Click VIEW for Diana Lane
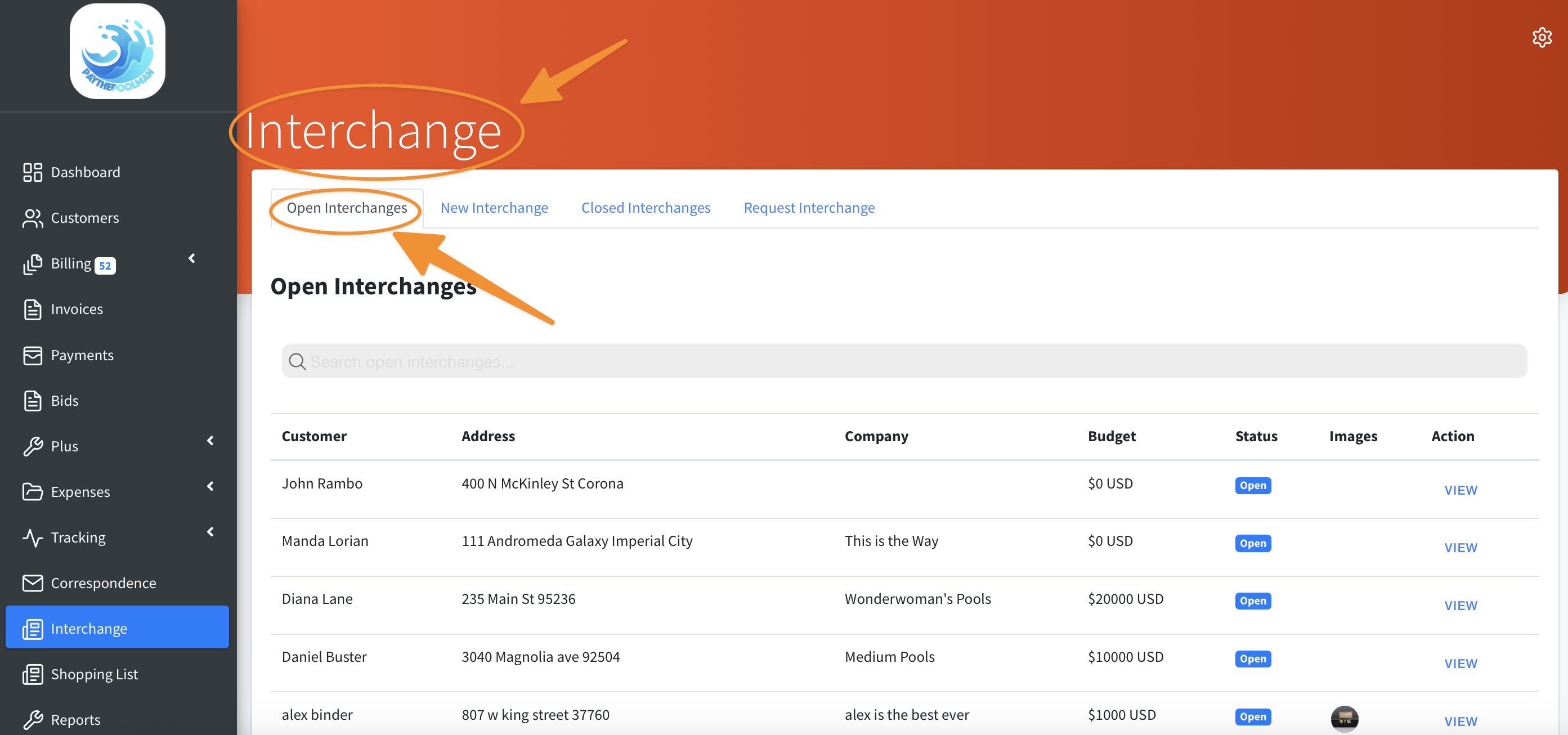 click(x=1459, y=606)
